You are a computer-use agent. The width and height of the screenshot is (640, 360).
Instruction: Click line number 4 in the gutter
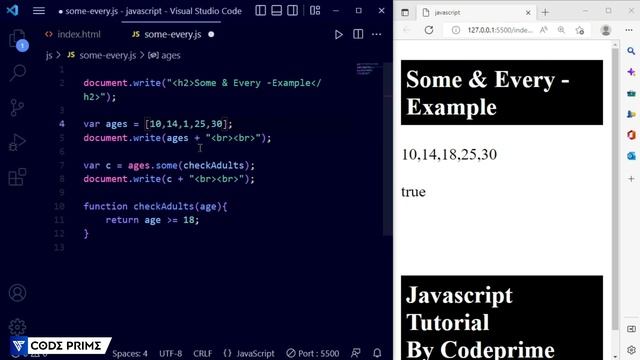[62, 124]
